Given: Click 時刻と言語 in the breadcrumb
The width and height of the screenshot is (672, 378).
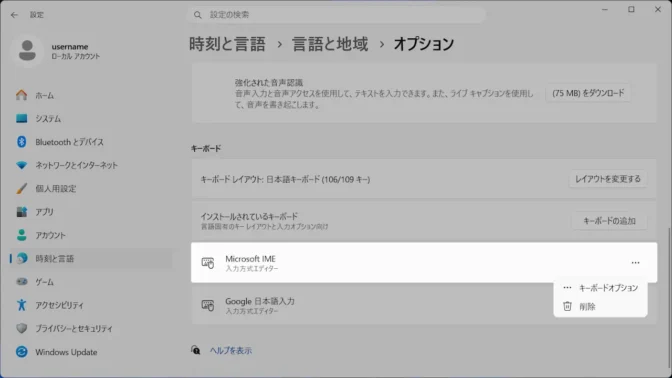Looking at the screenshot, I should pyautogui.click(x=228, y=44).
